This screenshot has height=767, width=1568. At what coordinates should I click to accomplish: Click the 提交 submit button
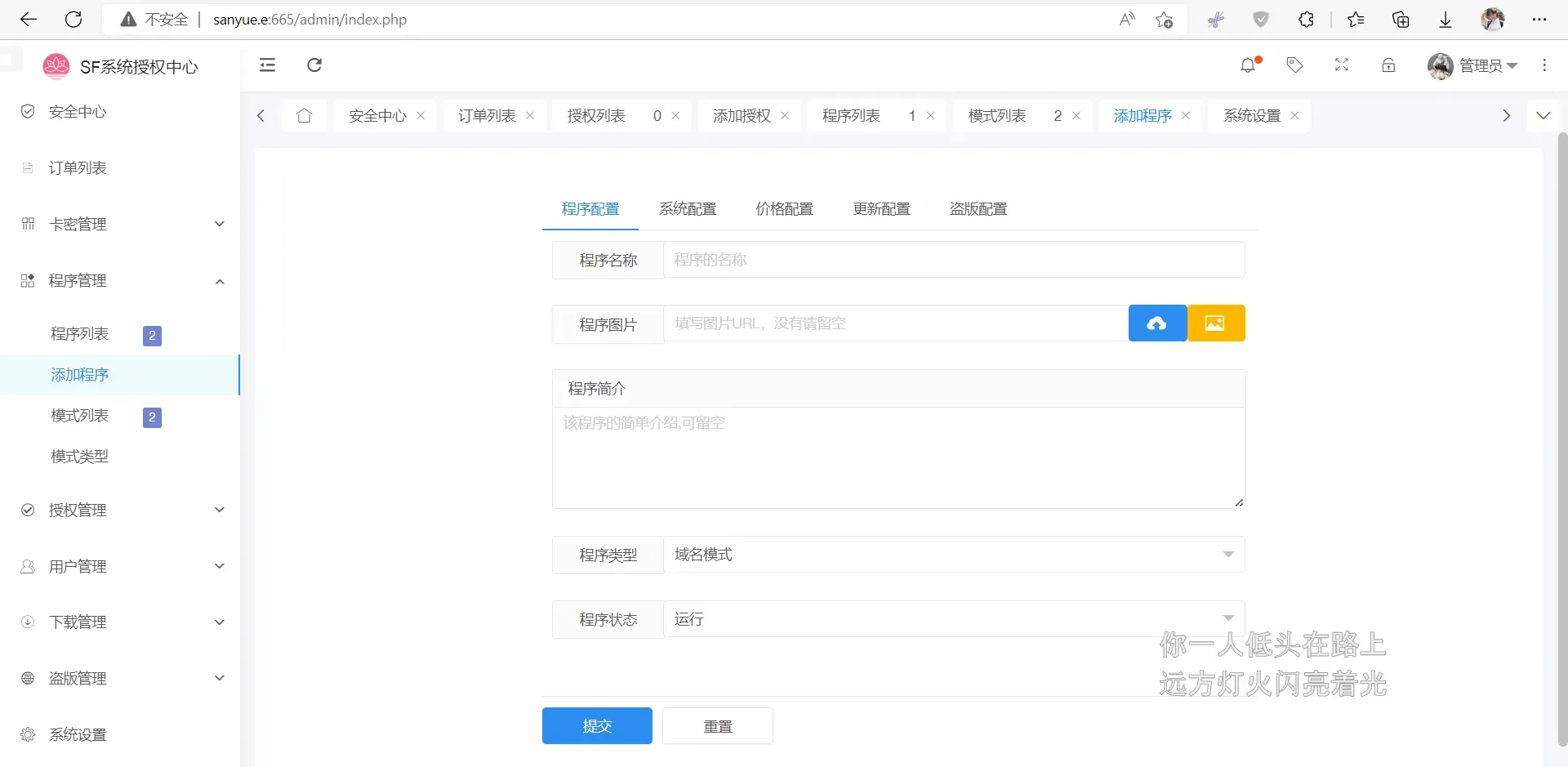[x=597, y=725]
